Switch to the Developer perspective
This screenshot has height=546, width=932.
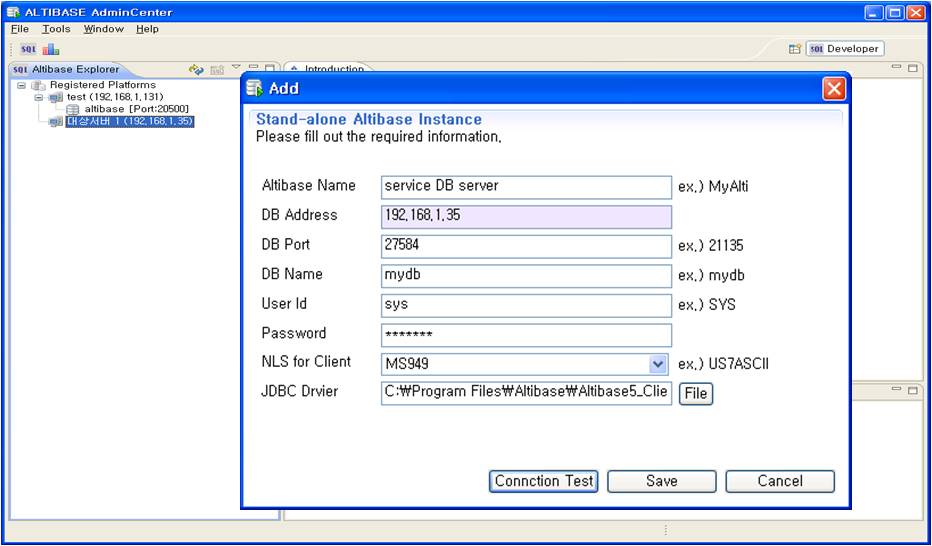point(845,49)
